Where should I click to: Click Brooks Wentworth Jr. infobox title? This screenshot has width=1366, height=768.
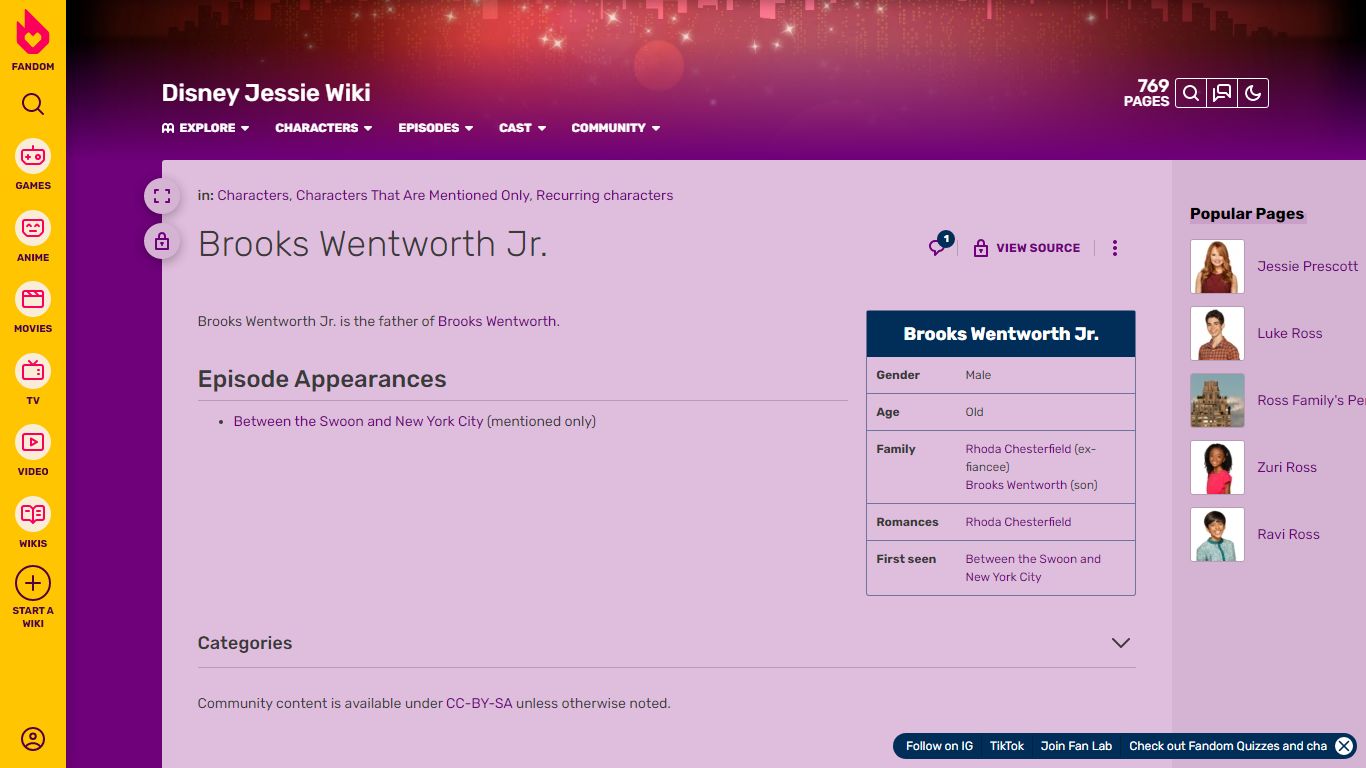[x=1001, y=334]
